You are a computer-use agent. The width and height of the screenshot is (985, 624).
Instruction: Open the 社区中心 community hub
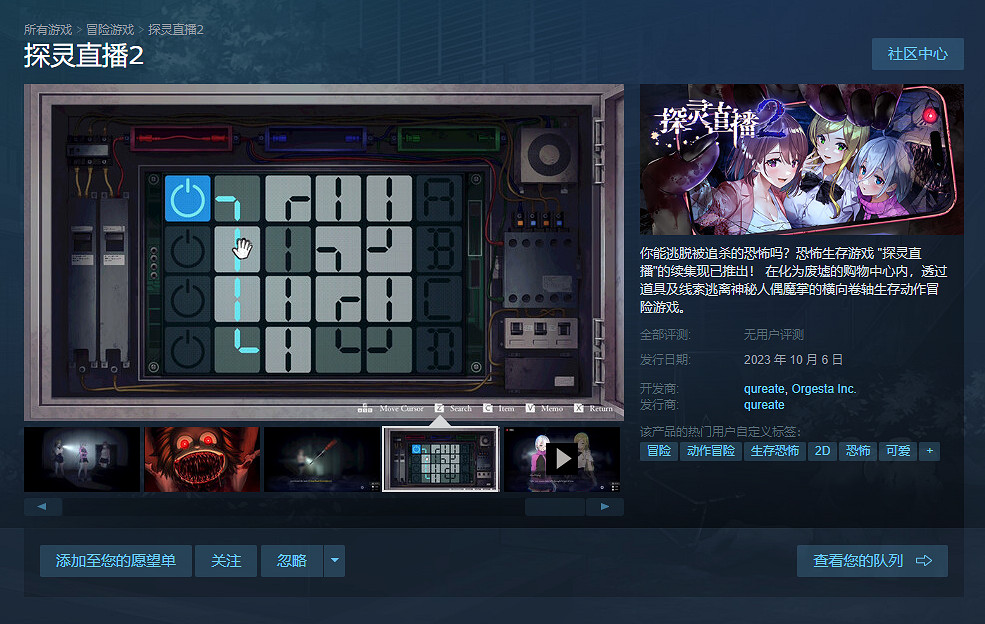coord(917,54)
